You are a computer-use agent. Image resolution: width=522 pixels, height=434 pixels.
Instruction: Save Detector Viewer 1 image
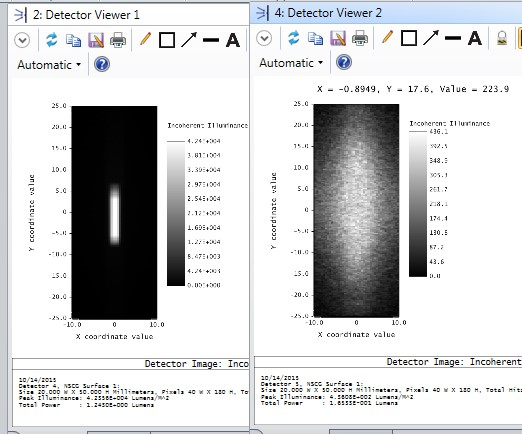pos(96,40)
